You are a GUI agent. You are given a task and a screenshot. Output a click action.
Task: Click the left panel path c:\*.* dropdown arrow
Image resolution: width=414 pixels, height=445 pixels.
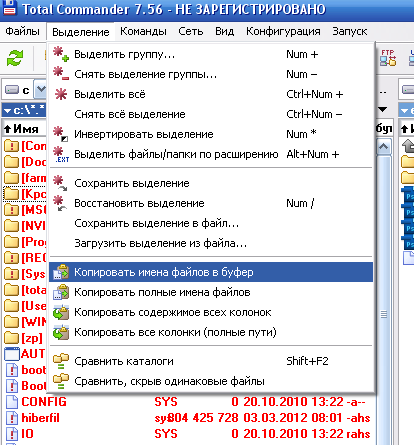tap(7, 110)
